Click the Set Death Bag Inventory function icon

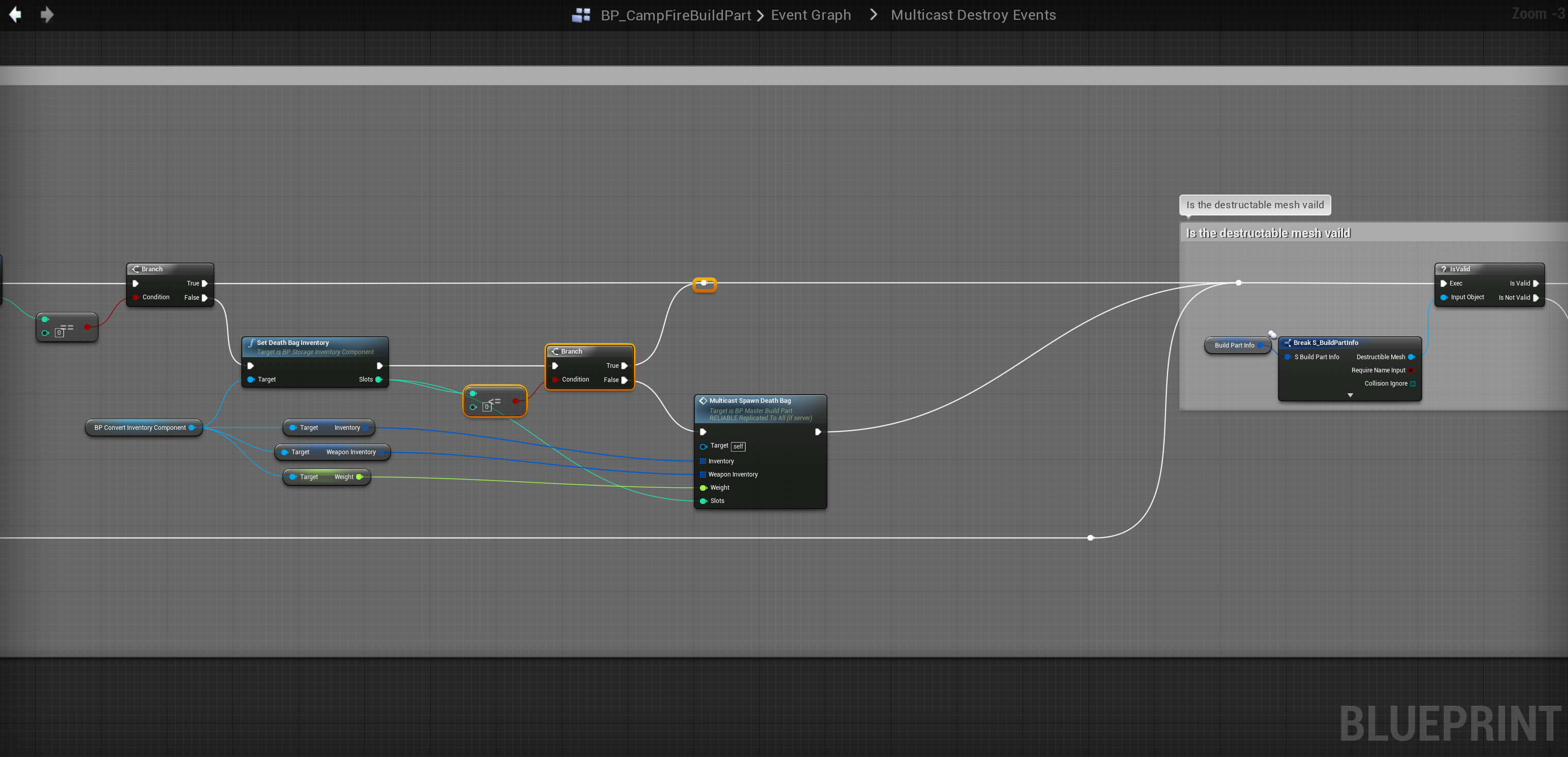click(251, 343)
